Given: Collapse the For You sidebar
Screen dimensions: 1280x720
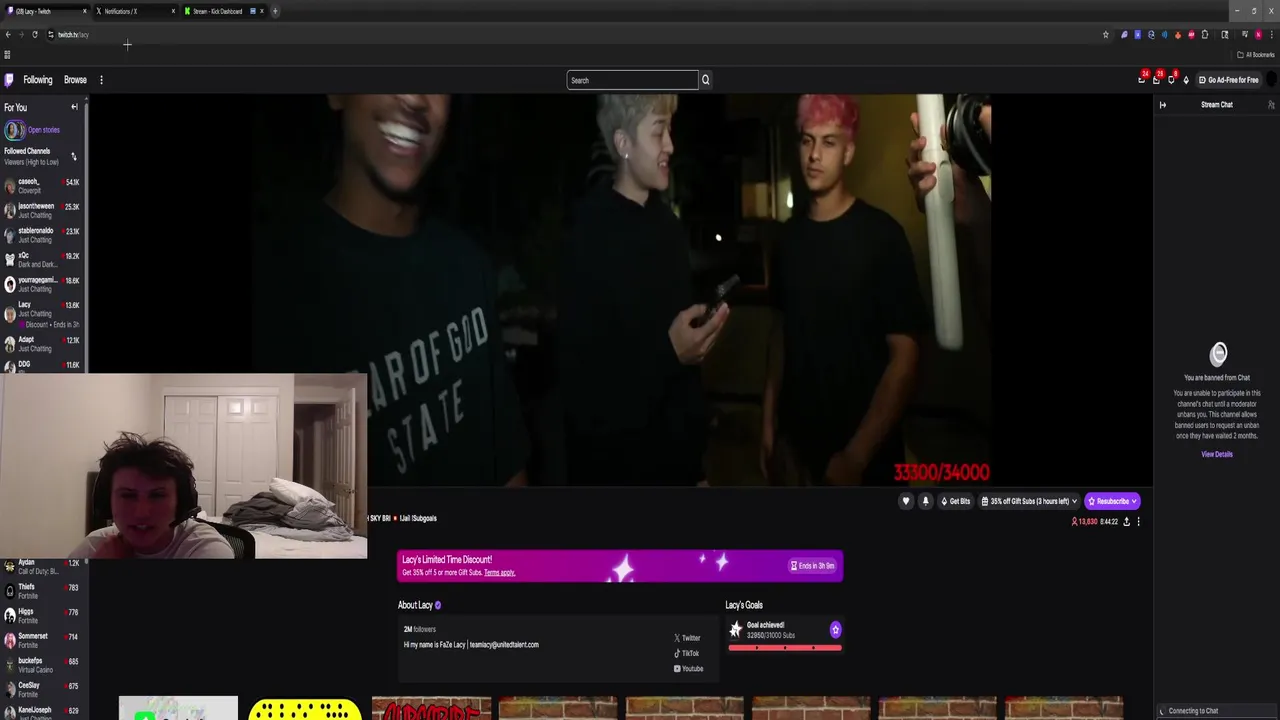Looking at the screenshot, I should [x=74, y=107].
